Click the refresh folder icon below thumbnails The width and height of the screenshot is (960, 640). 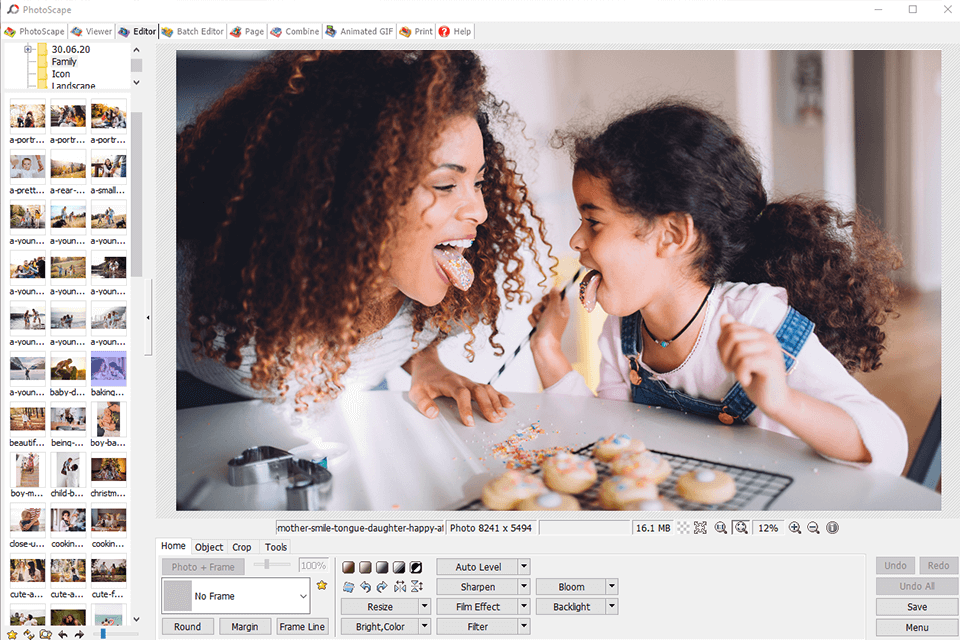pyautogui.click(x=28, y=634)
